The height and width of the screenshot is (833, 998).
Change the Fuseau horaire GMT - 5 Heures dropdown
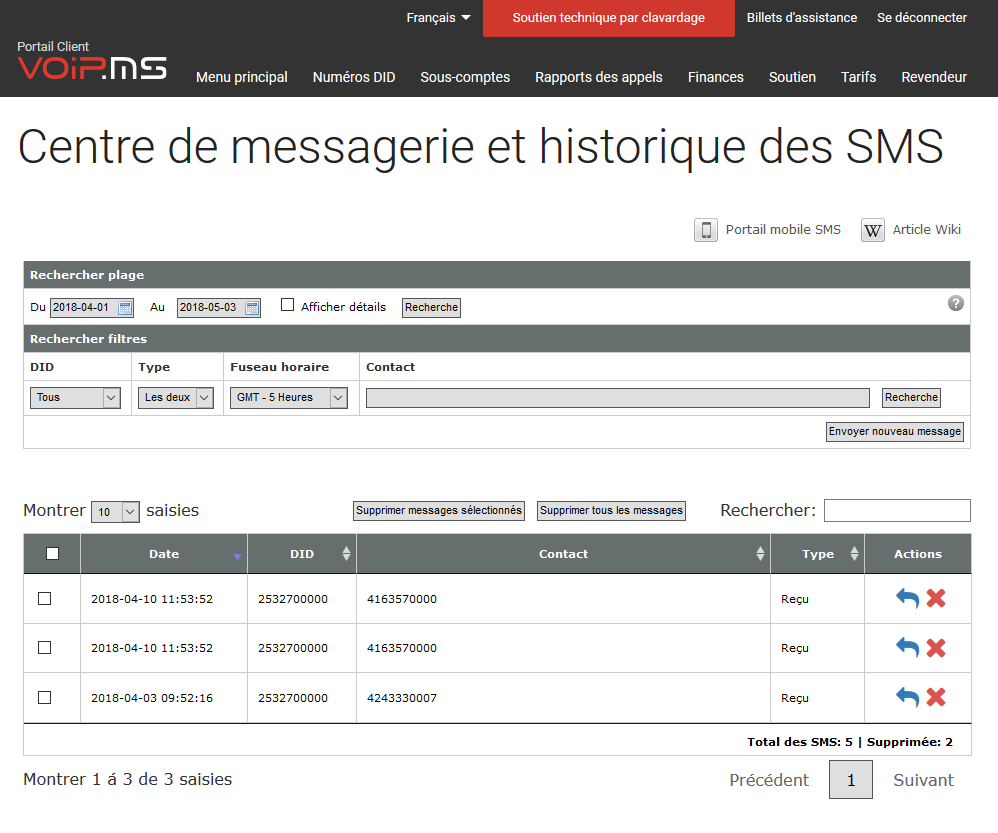click(288, 397)
